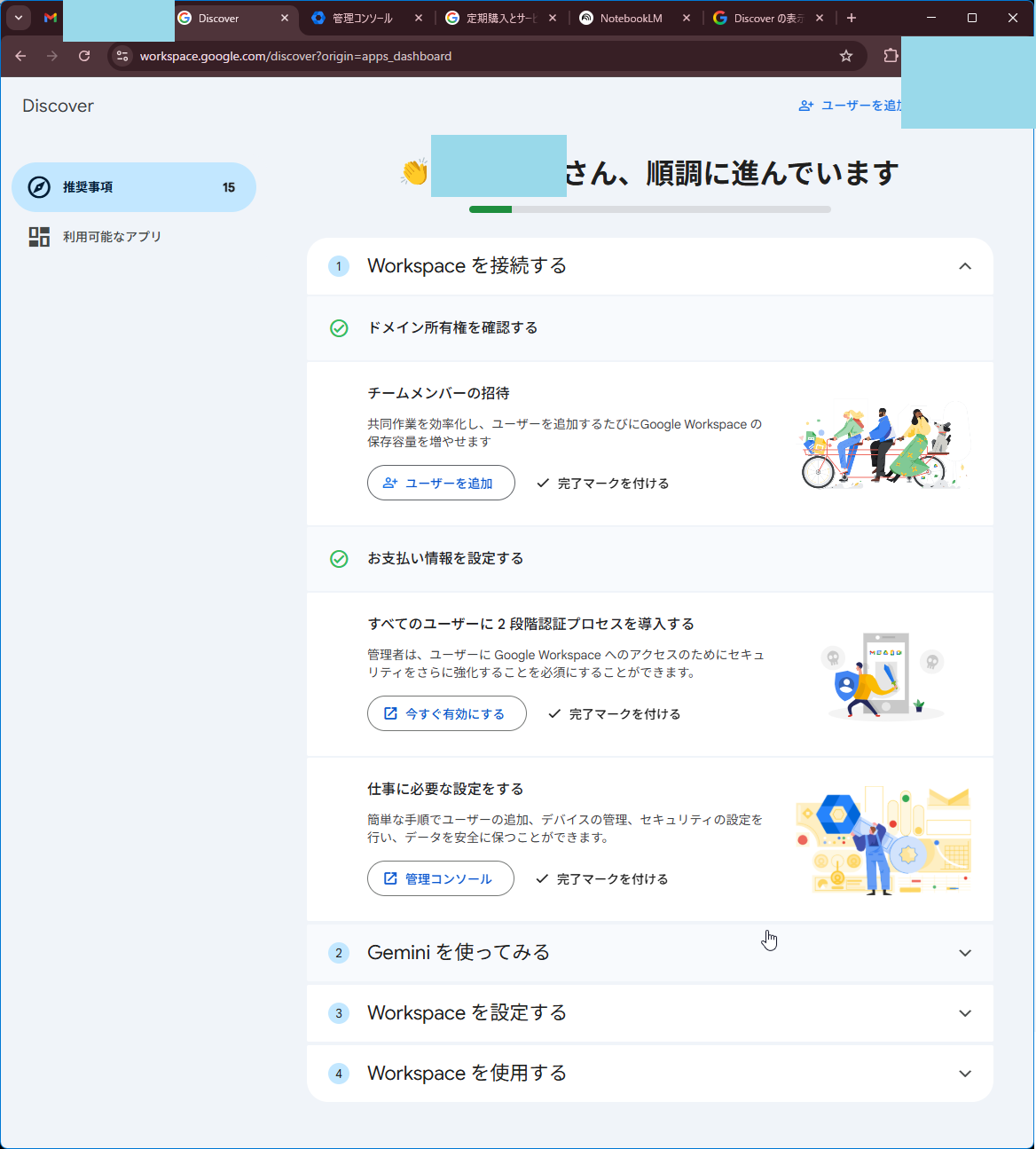
Task: Click the 今すぐ有効にする button
Action: tap(446, 714)
